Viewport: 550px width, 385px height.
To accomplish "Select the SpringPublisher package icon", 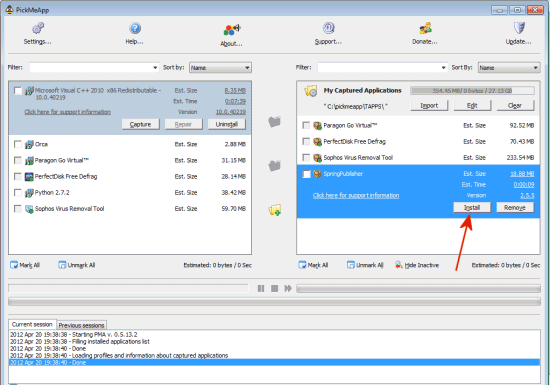I will 317,174.
